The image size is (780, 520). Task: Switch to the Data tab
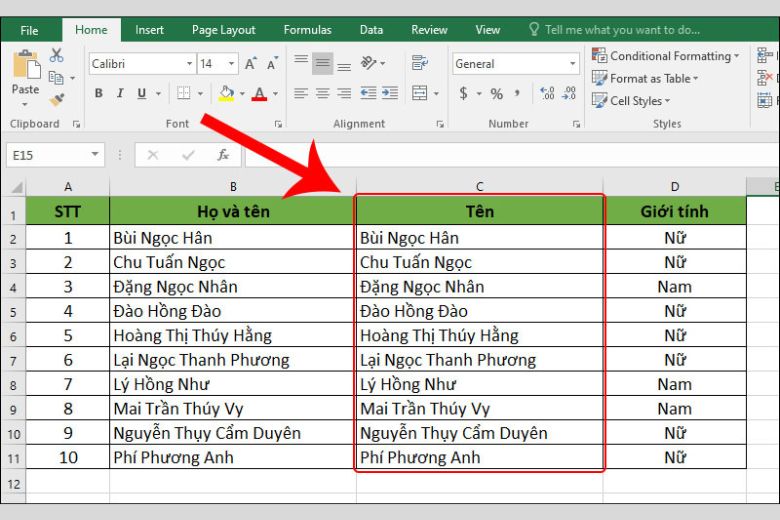click(x=371, y=30)
